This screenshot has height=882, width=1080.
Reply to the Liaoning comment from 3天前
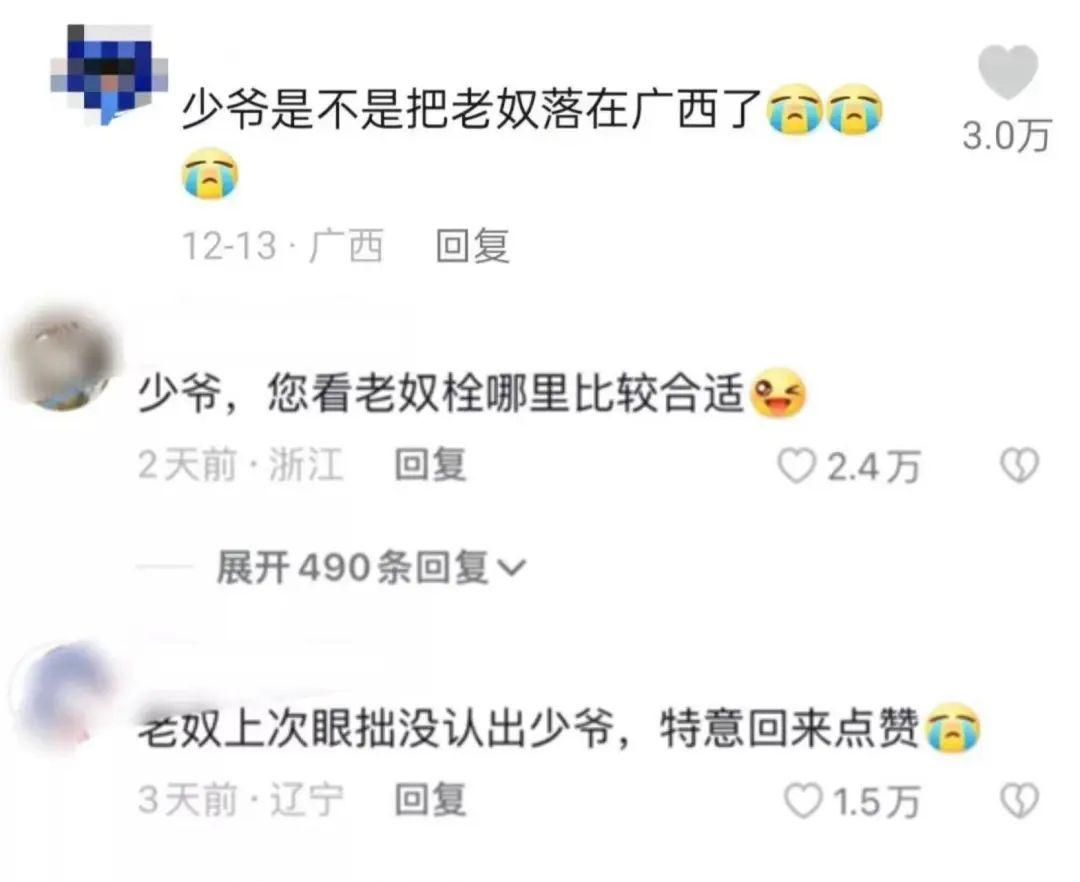[430, 800]
